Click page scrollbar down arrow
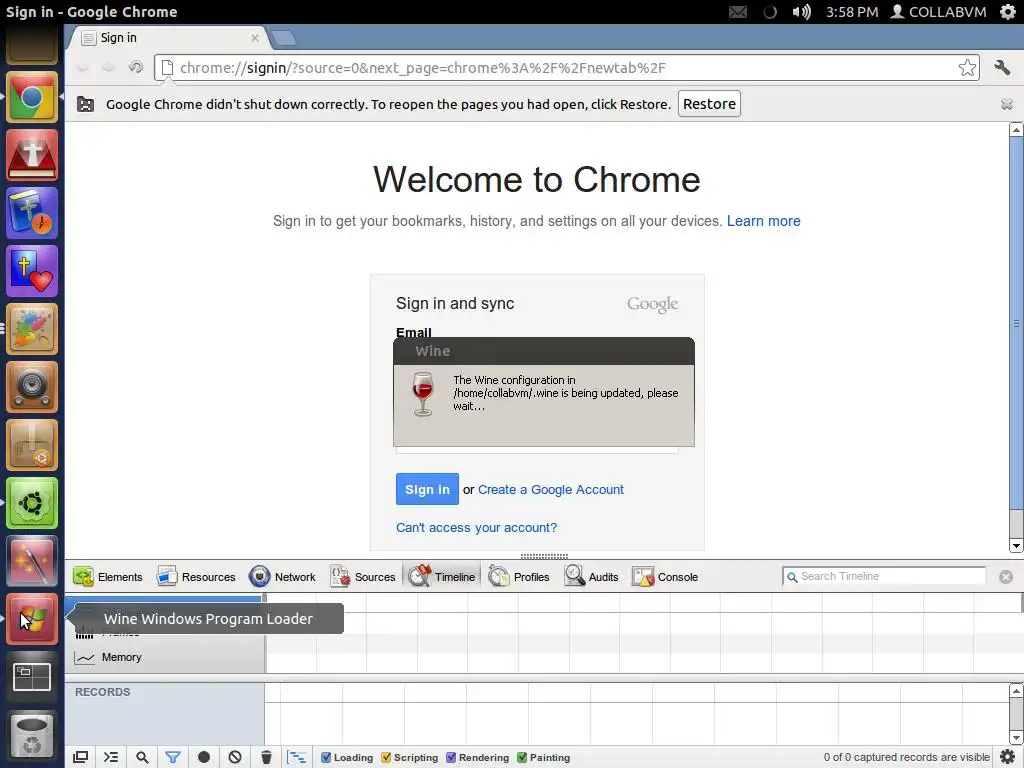The height and width of the screenshot is (768, 1024). [1016, 546]
